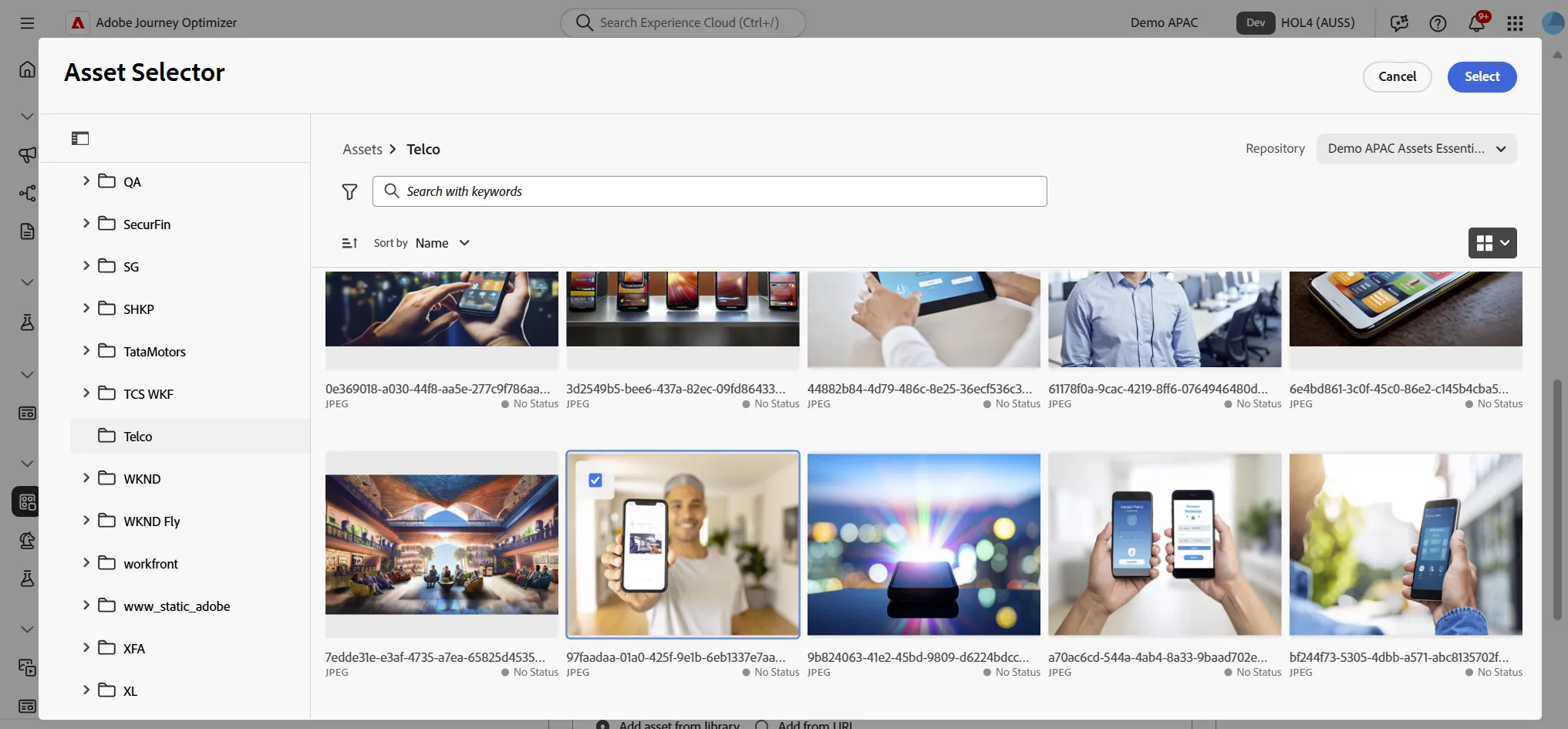Screen dimensions: 1568x729
Task: Expand the TataMotors folder
Action: tap(86, 350)
